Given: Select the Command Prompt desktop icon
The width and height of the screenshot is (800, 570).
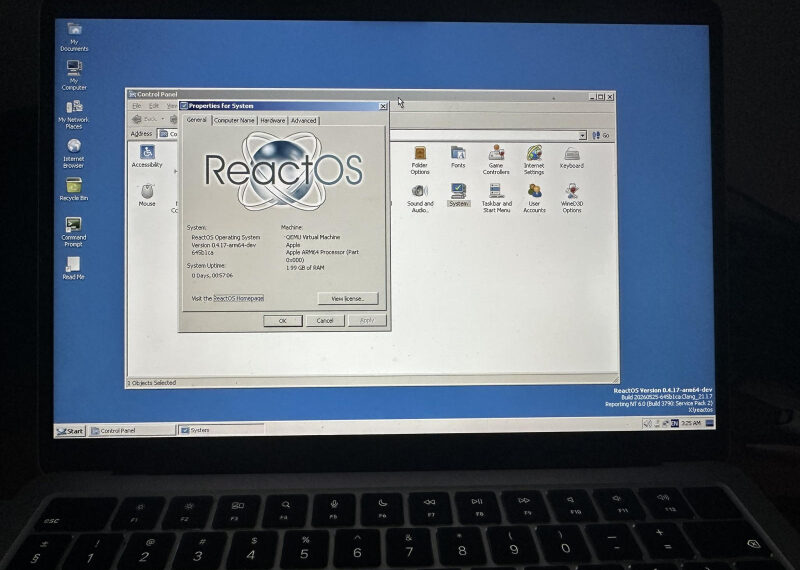Looking at the screenshot, I should click(x=74, y=232).
